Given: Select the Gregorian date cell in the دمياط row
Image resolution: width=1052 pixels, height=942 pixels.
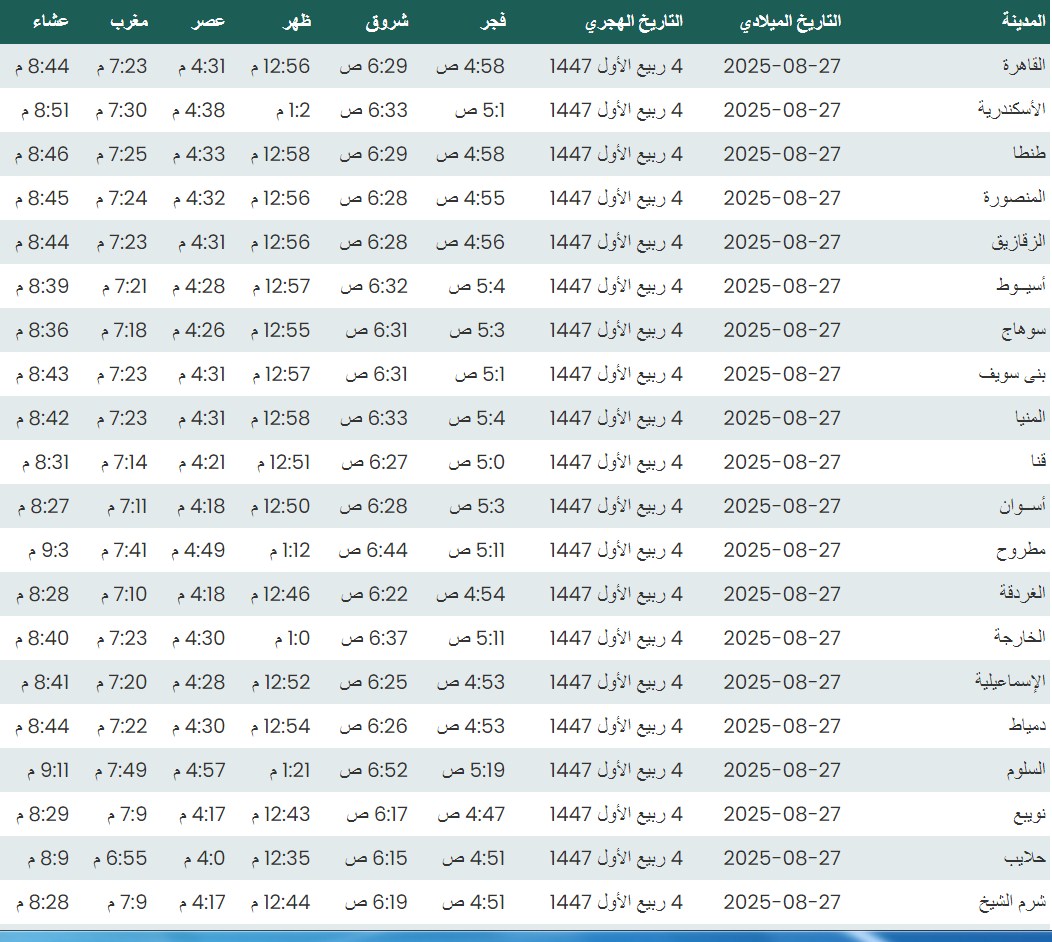Looking at the screenshot, I should pos(782,726).
